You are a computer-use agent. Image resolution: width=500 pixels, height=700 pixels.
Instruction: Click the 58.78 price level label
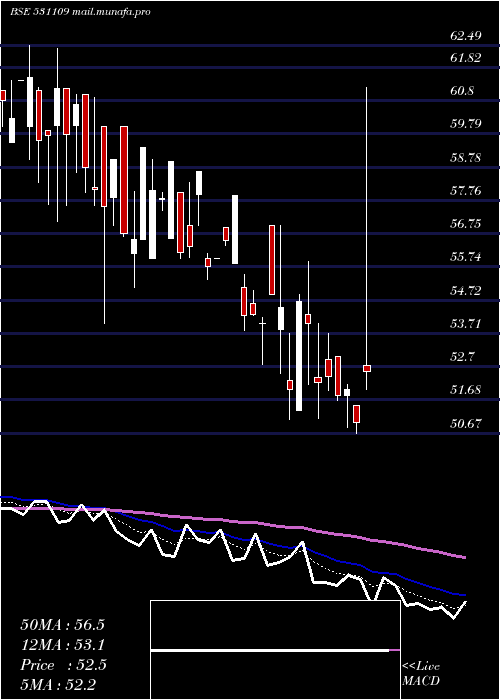coord(466,158)
